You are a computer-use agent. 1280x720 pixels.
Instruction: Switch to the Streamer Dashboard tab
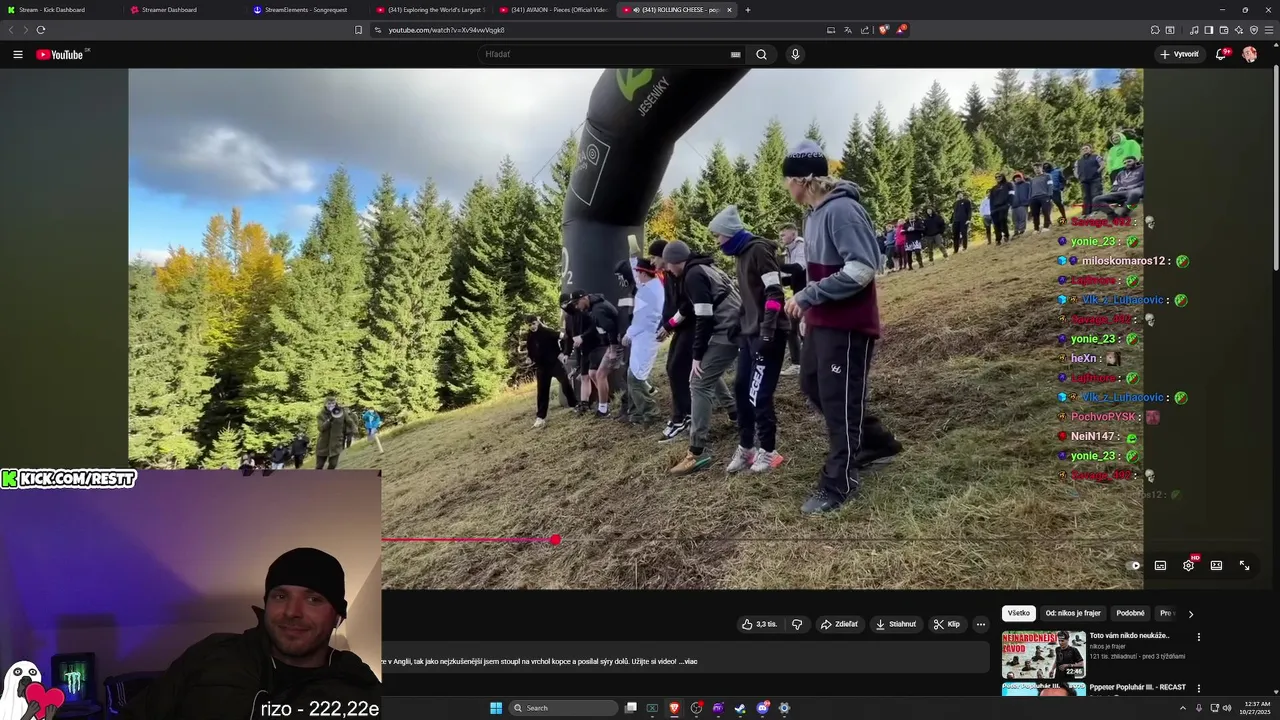click(x=185, y=10)
